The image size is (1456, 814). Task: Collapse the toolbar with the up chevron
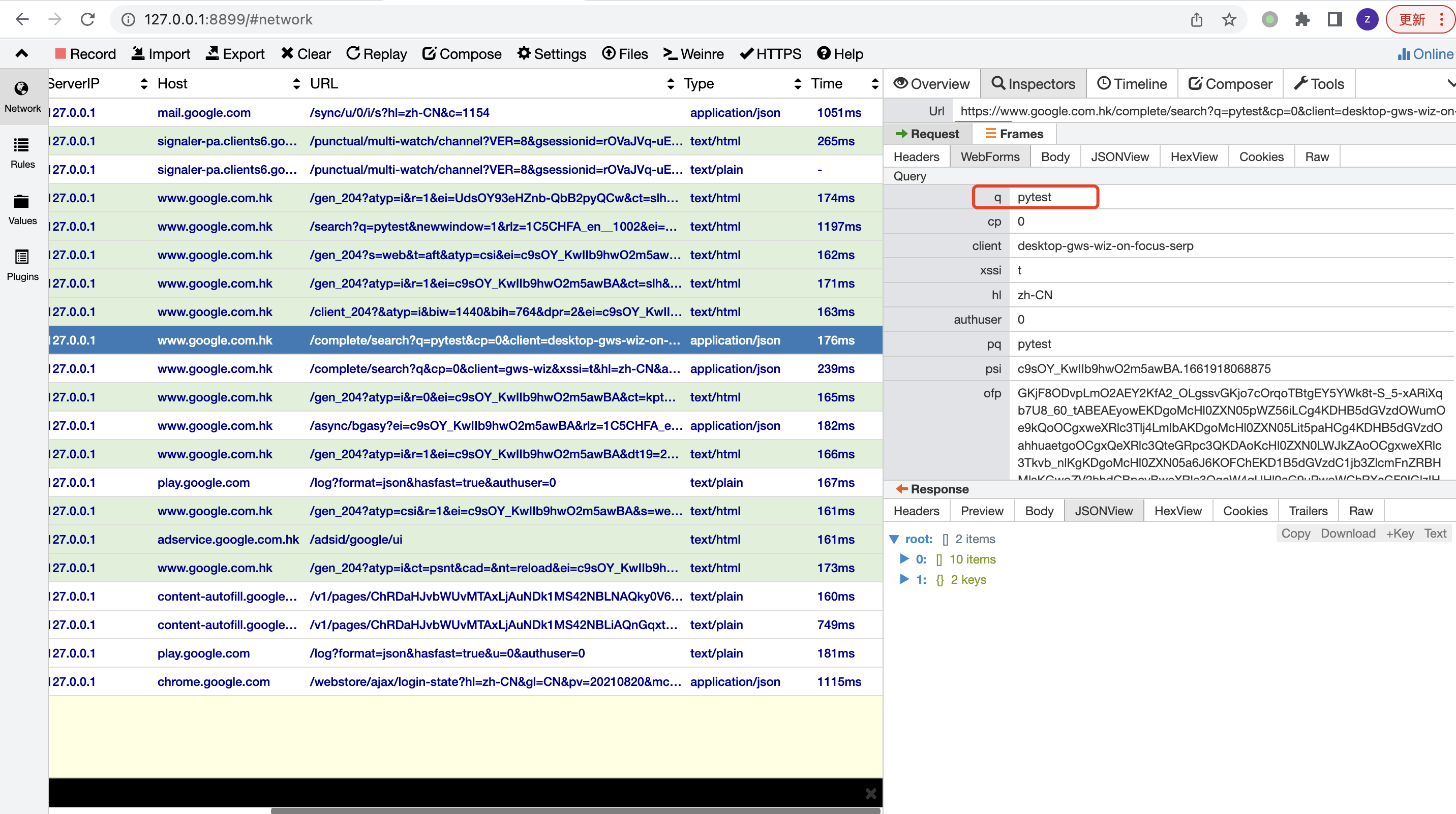click(21, 54)
